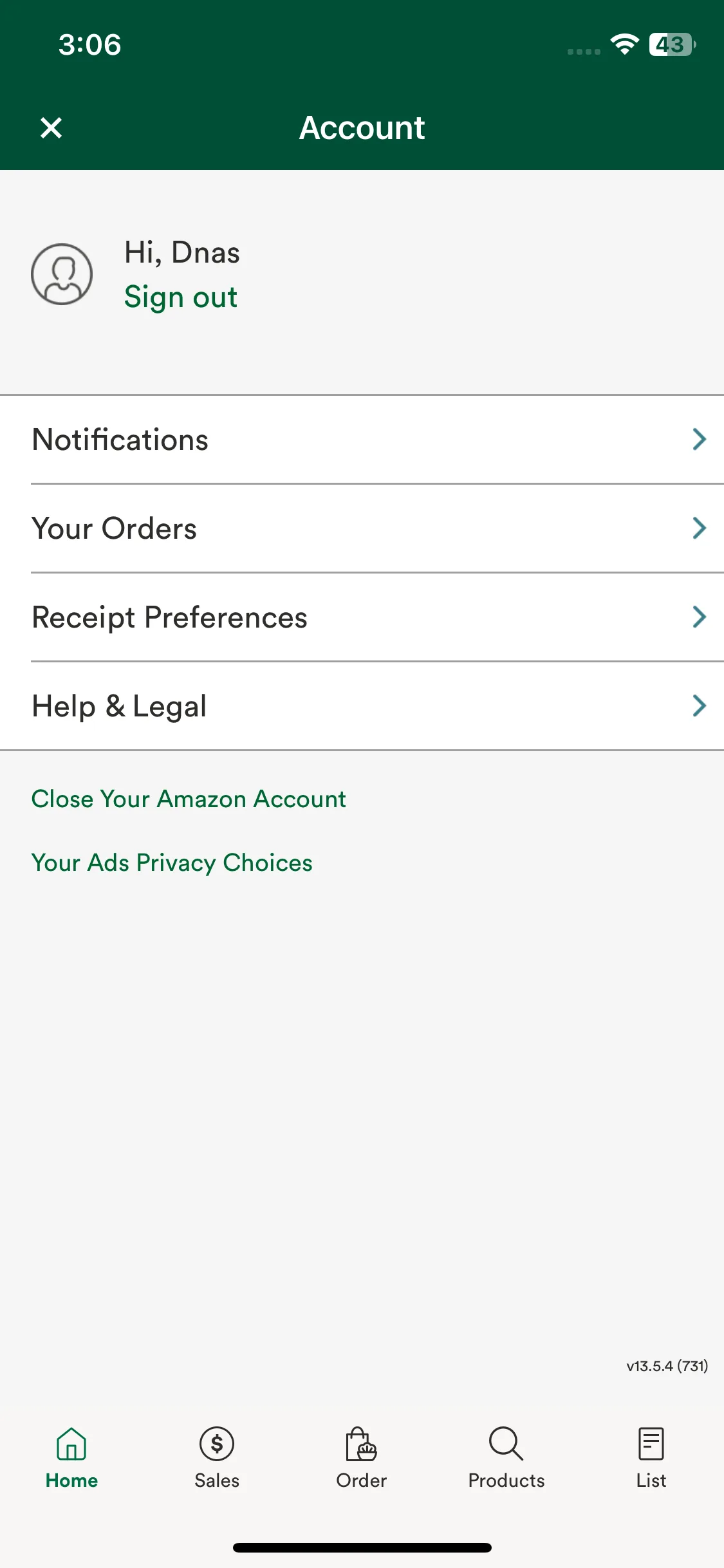Open the Help & Legal row

(x=362, y=706)
